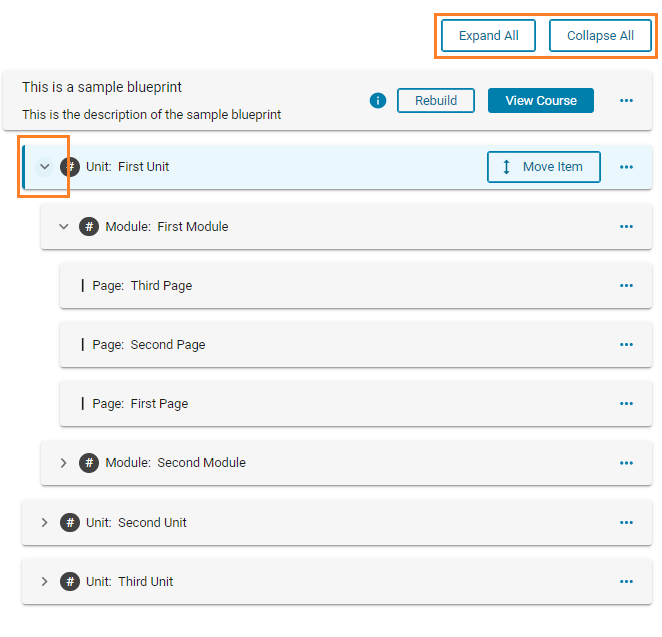
Task: Collapse the First Module chevron
Action: tap(64, 227)
